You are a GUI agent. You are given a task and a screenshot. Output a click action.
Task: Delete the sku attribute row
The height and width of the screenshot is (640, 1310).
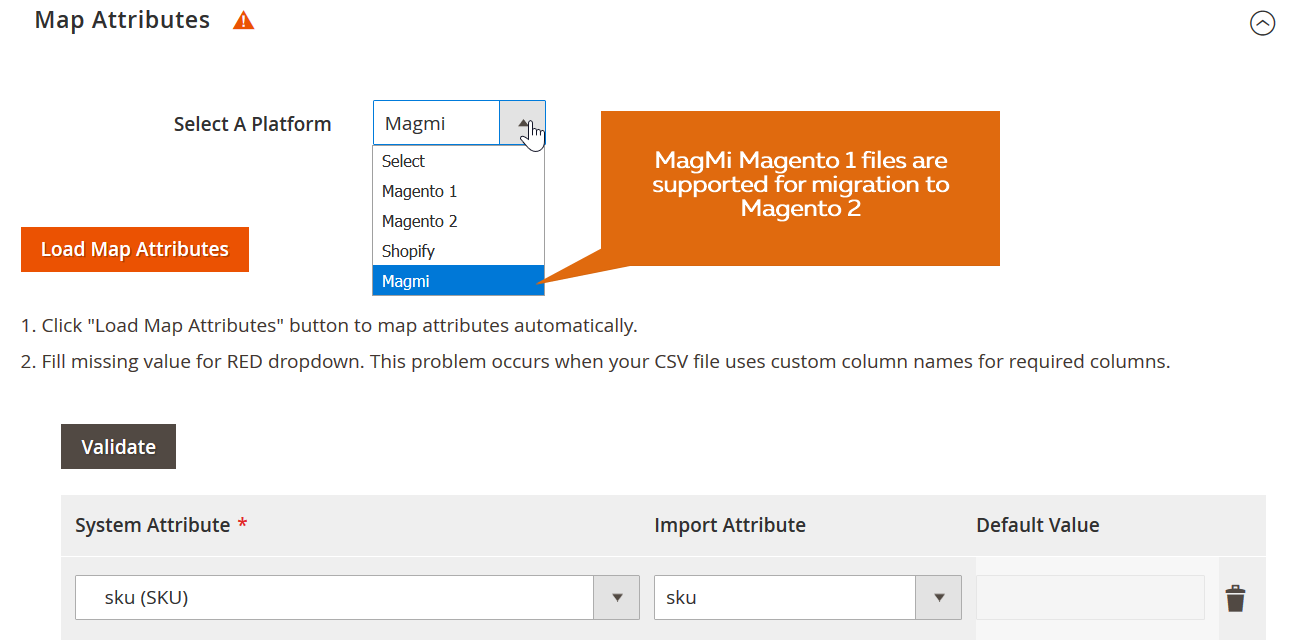pos(1236,598)
